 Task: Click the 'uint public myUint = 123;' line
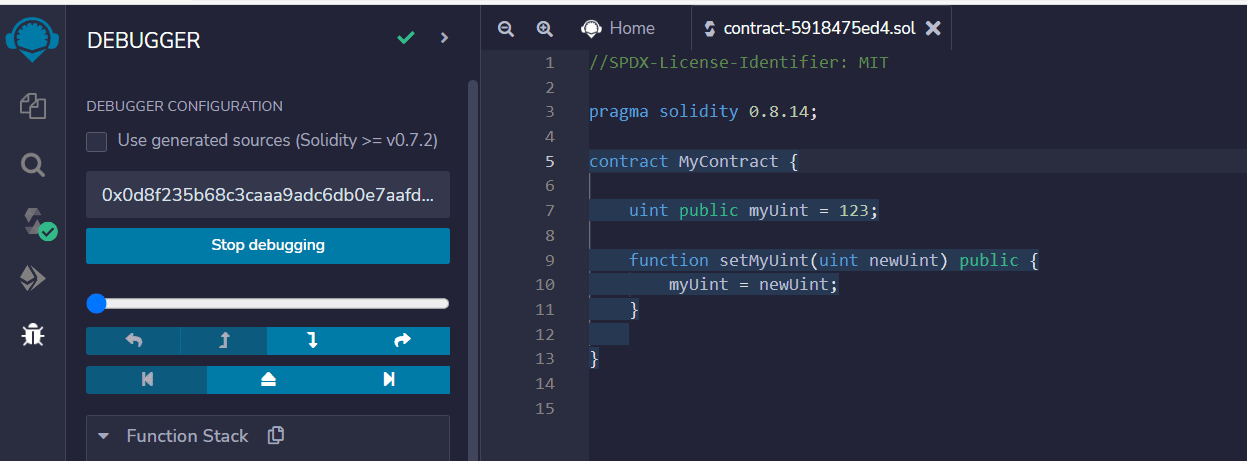753,211
